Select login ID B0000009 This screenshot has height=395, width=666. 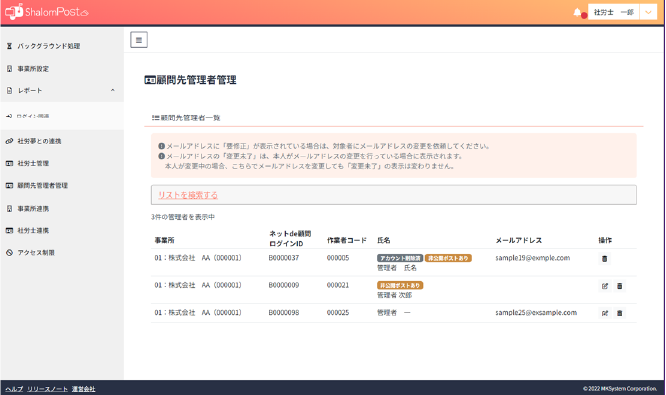(x=284, y=285)
